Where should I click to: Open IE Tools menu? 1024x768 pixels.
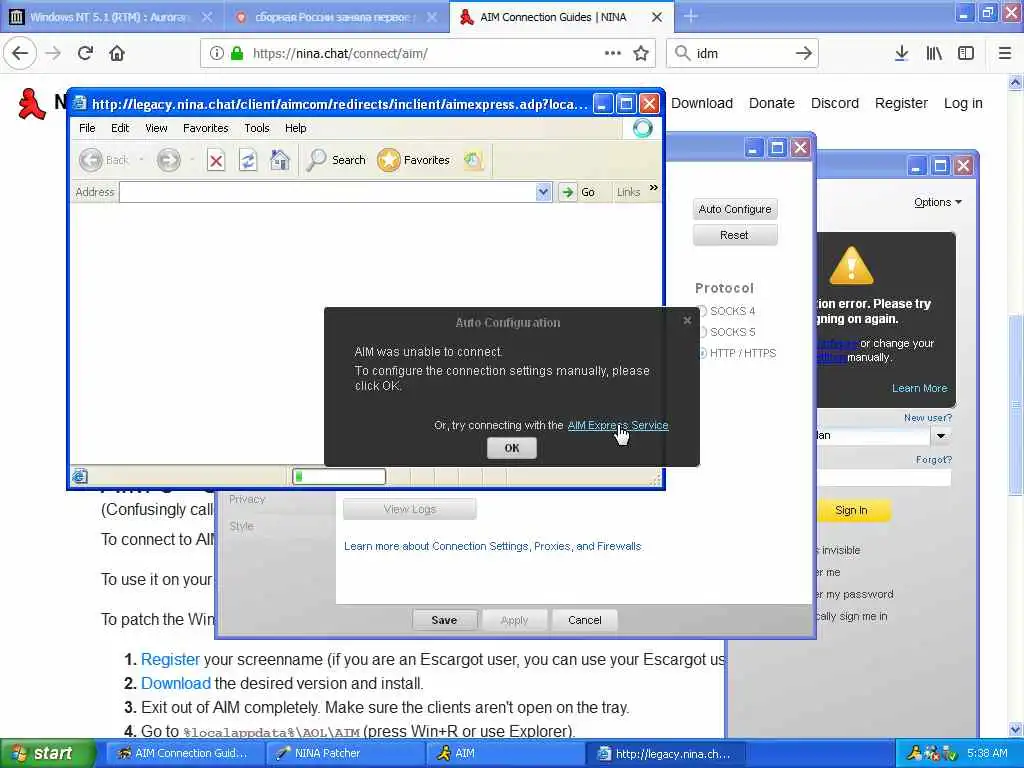[257, 128]
